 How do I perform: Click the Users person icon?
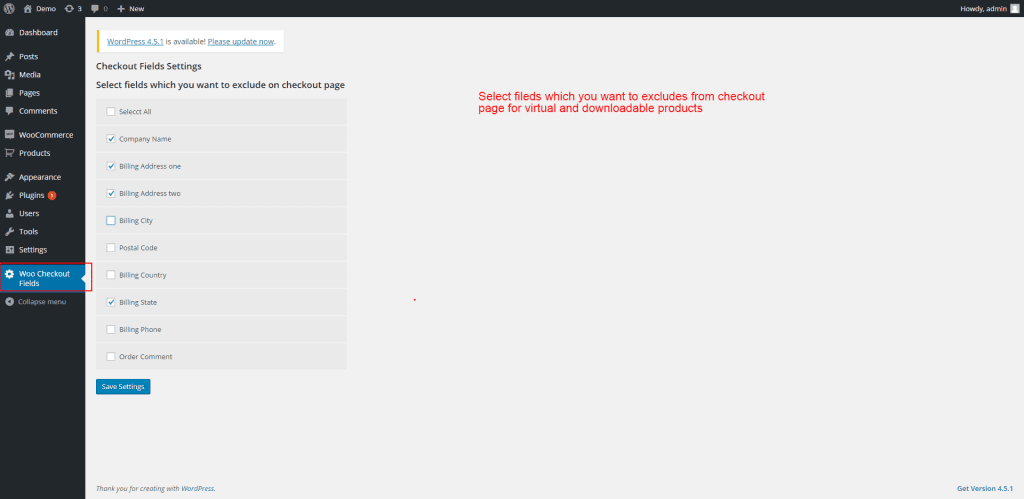point(9,214)
